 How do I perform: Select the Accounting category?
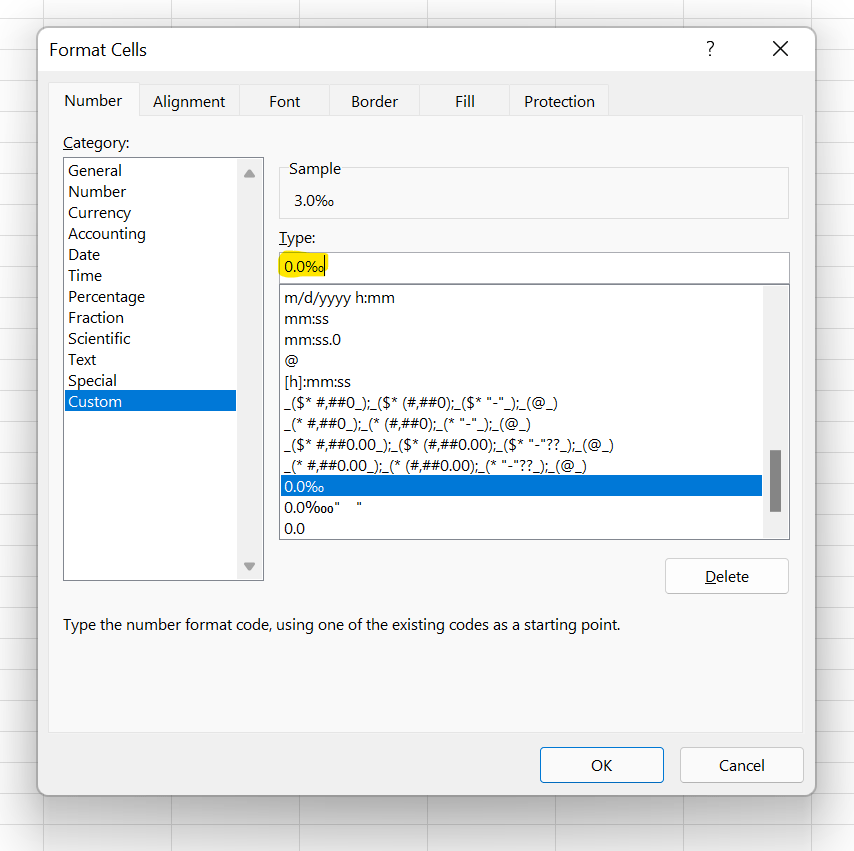tap(106, 233)
